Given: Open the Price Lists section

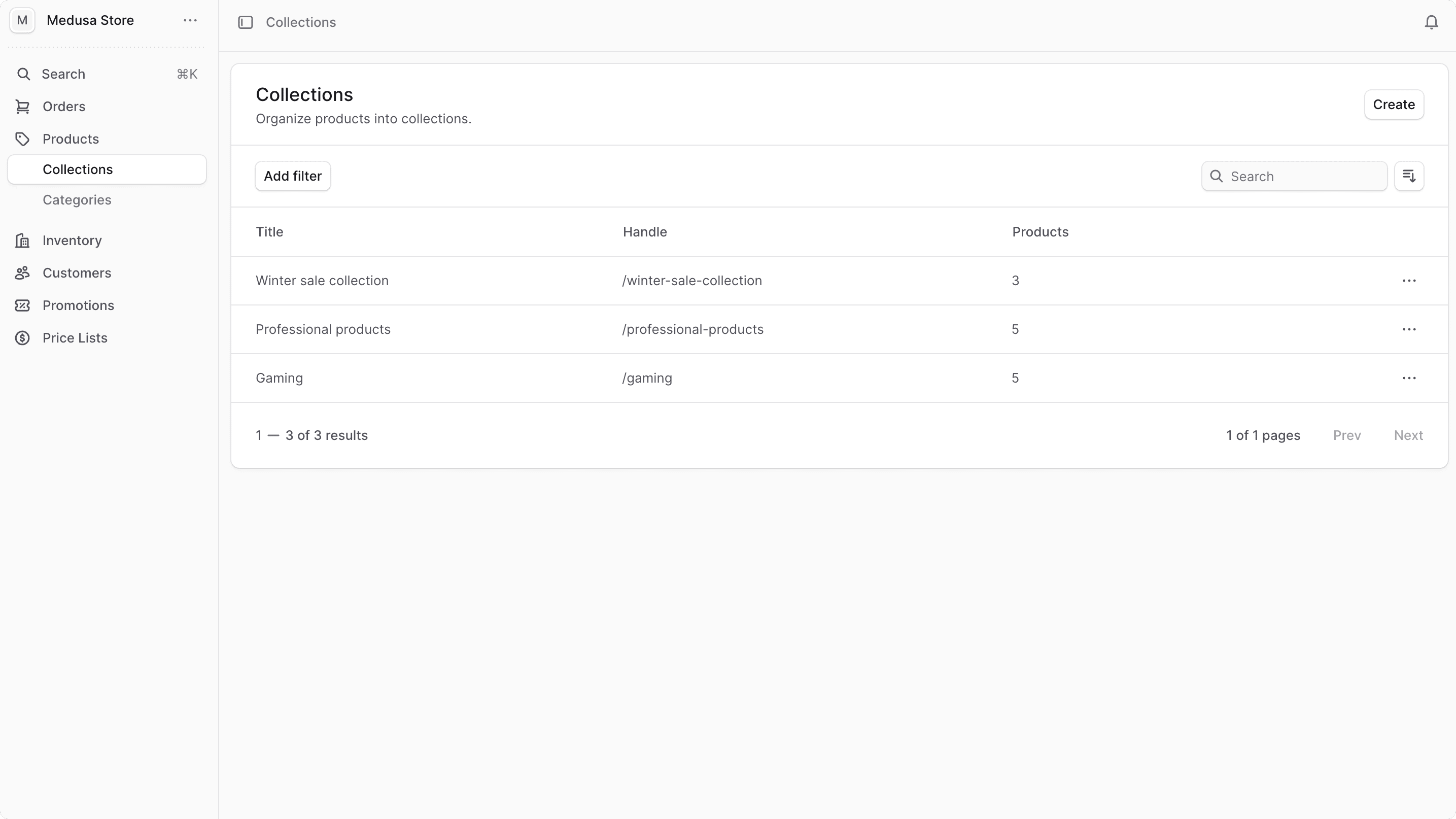Looking at the screenshot, I should (75, 337).
